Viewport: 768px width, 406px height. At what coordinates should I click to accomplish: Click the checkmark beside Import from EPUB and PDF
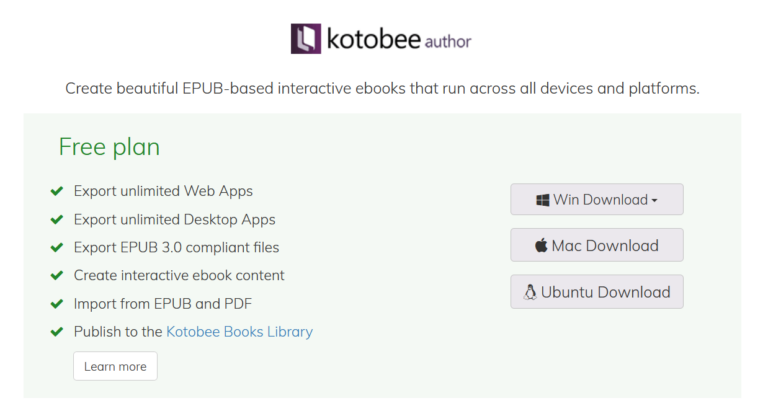coord(56,303)
